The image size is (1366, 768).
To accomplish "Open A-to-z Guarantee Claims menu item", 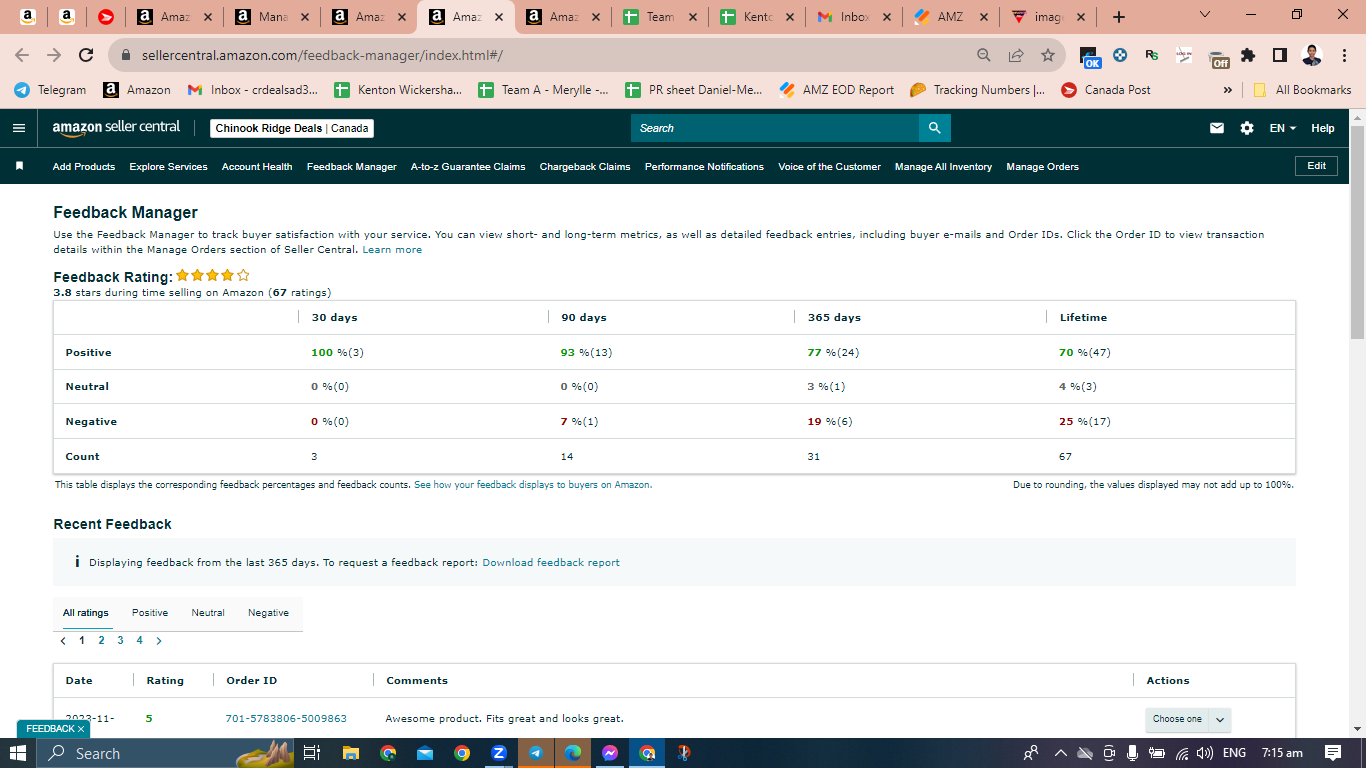I will (x=468, y=167).
